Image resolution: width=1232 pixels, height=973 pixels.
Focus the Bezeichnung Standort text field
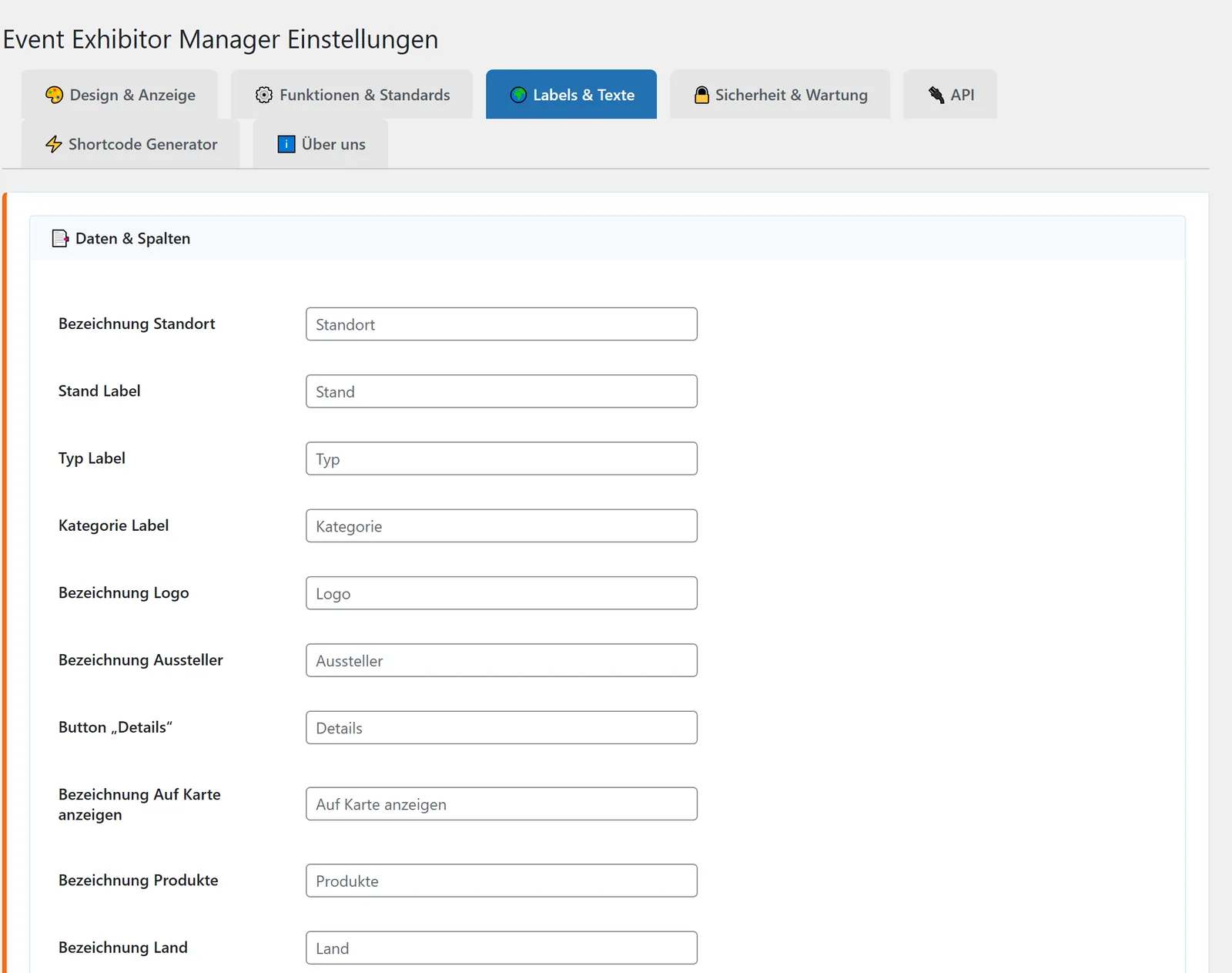point(501,324)
